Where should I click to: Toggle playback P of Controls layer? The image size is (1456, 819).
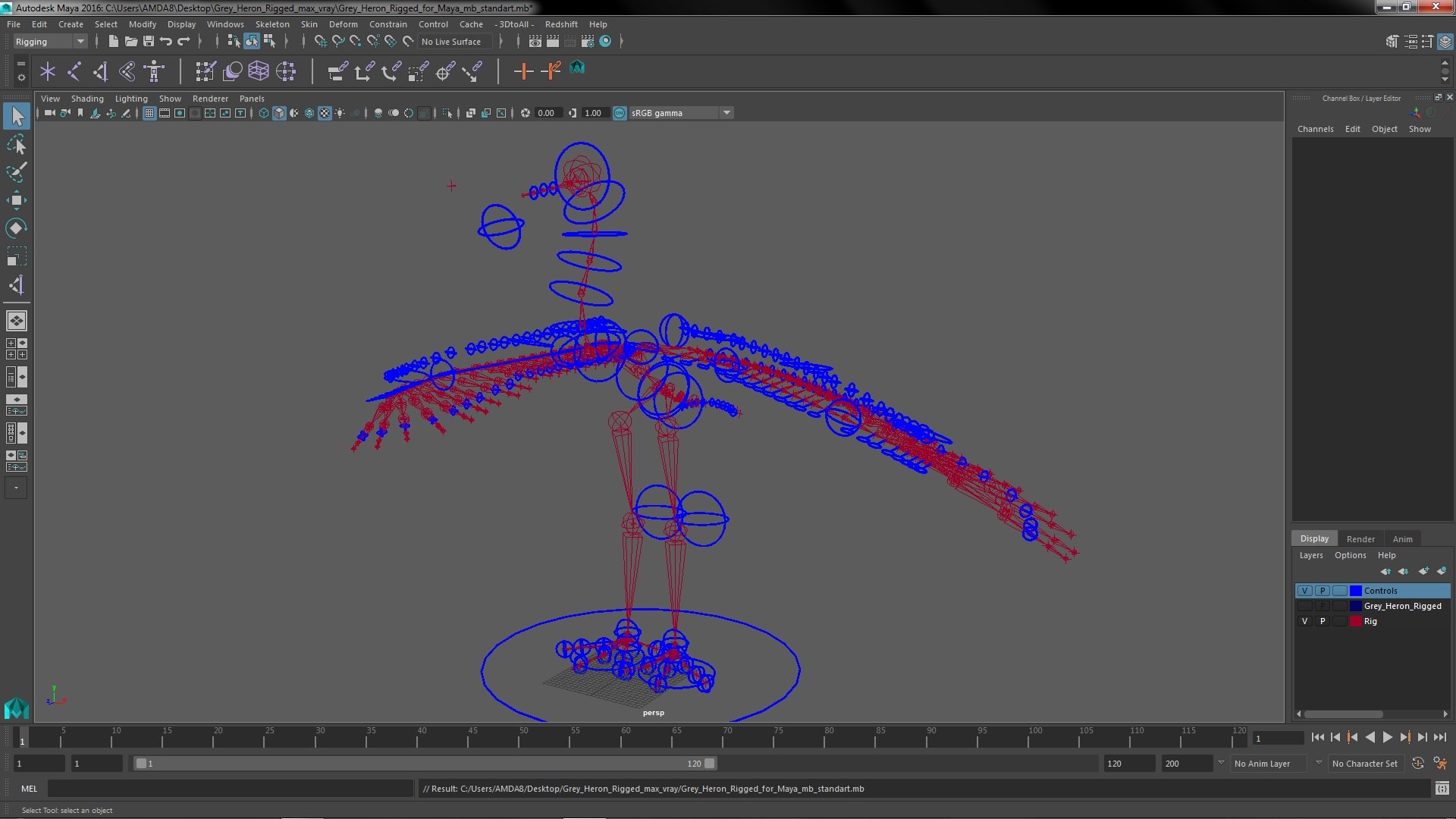coord(1323,591)
